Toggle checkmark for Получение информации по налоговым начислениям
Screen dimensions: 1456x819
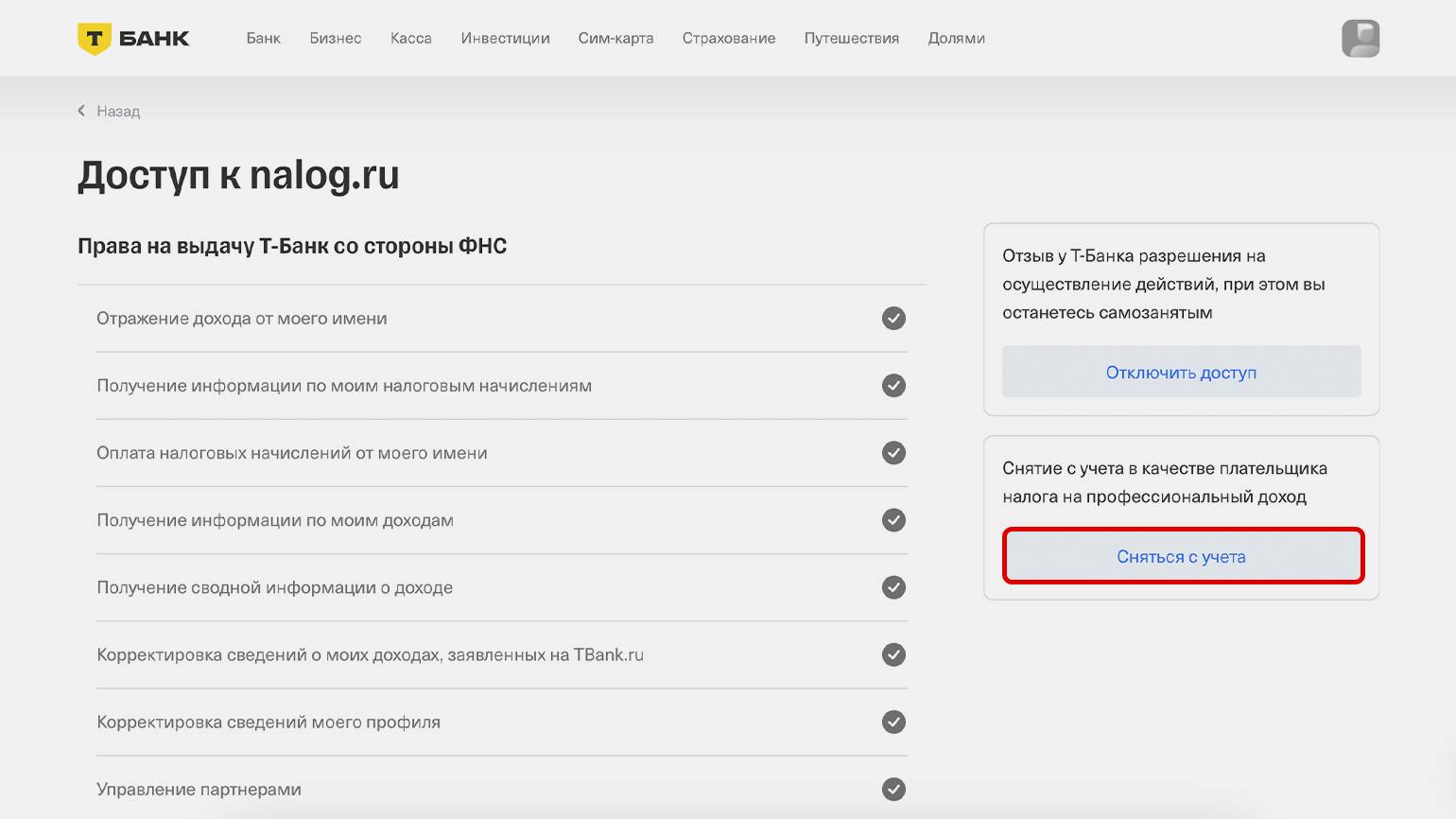[893, 386]
